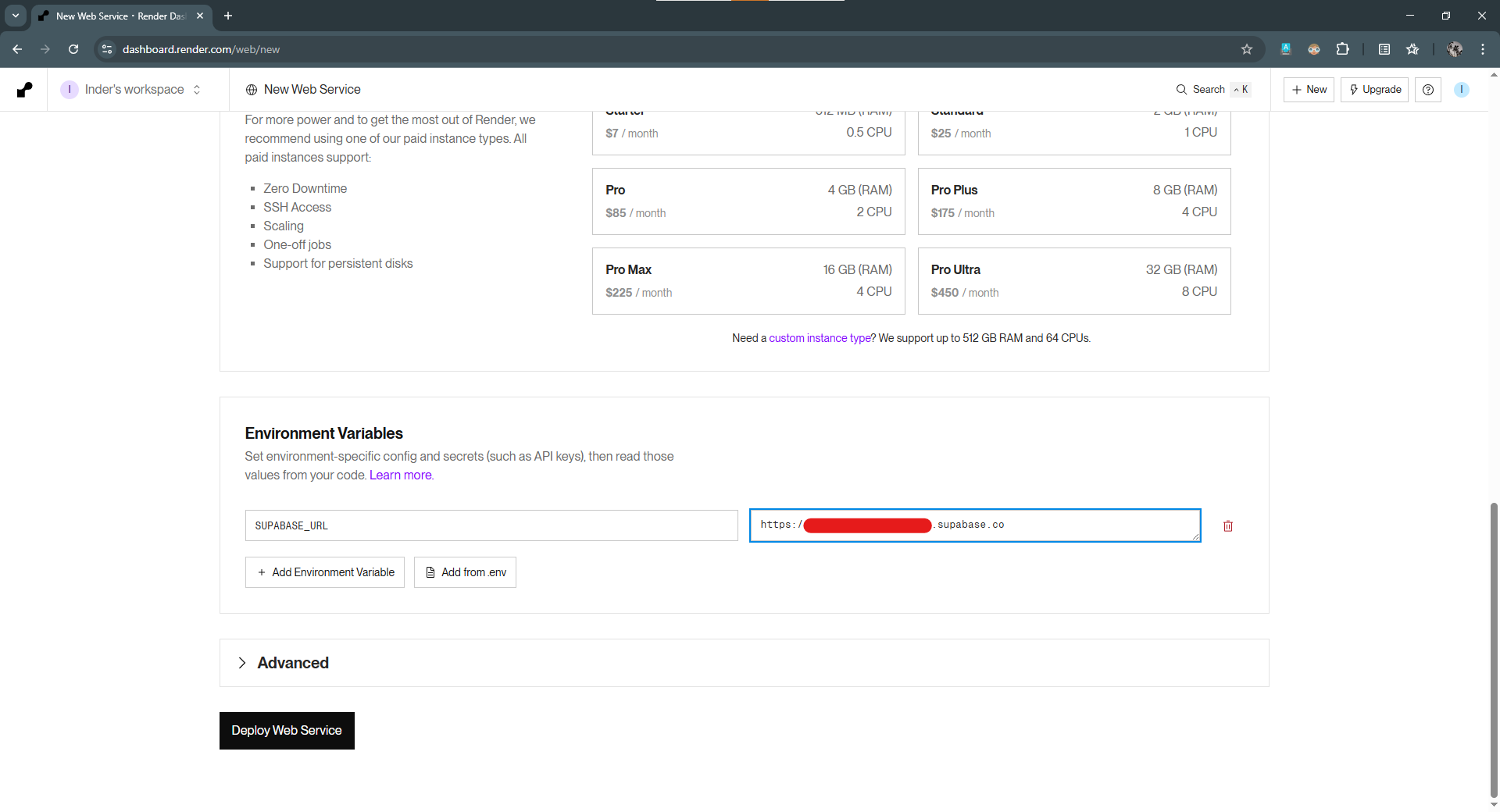Click the Environment Variables heading
The width and height of the screenshot is (1500, 812).
[323, 433]
